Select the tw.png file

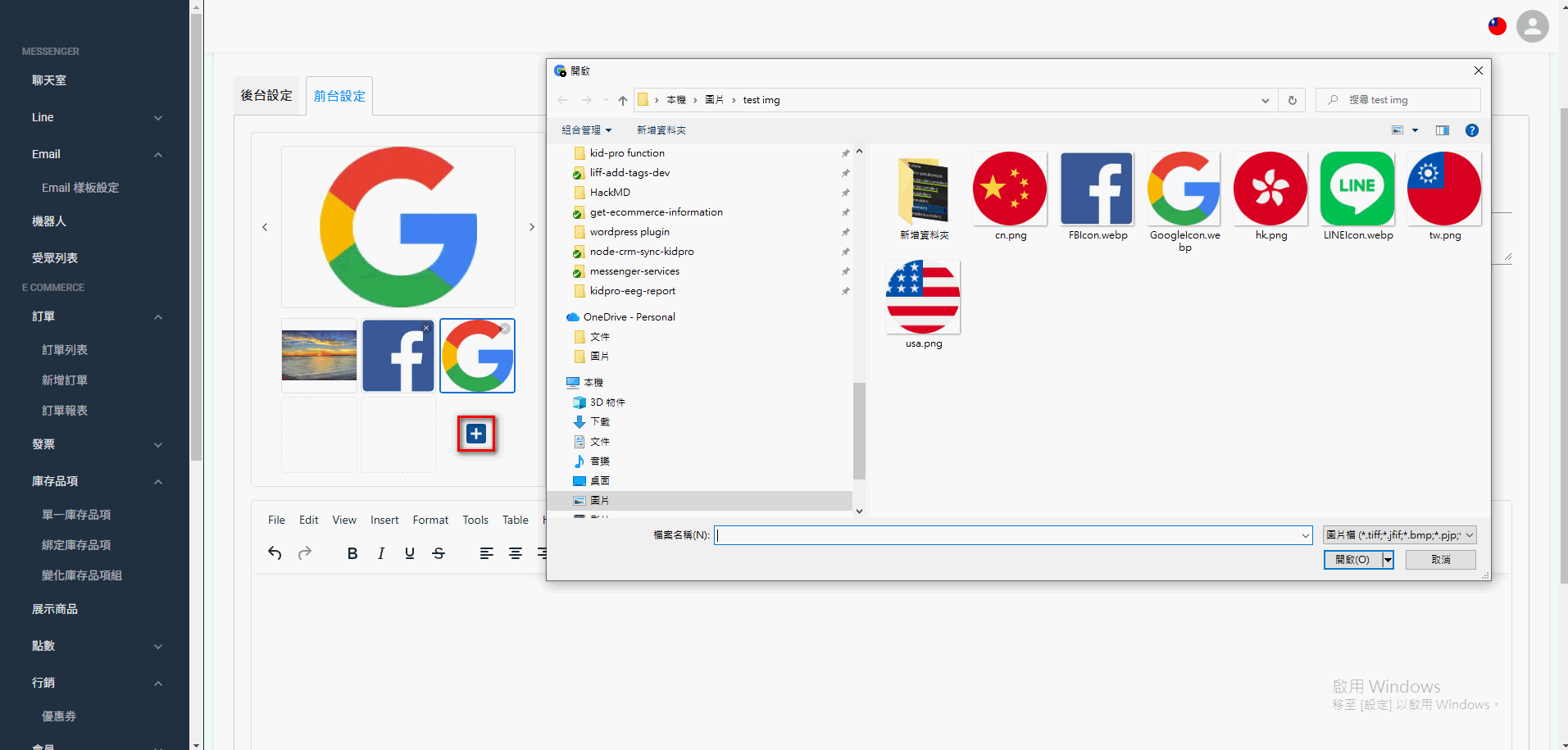[x=1445, y=197]
